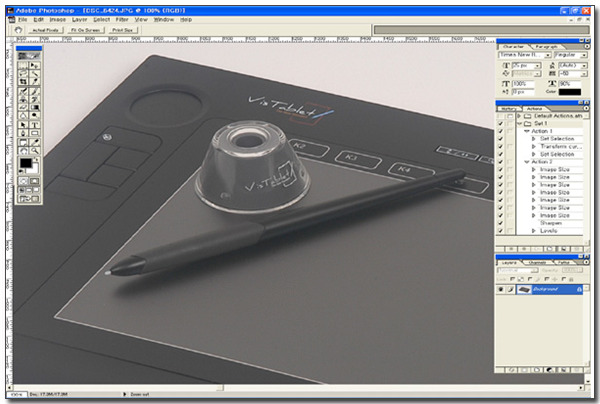Collapse the Set 1 folder
Viewport: 600px width, 404px height.
tap(519, 124)
